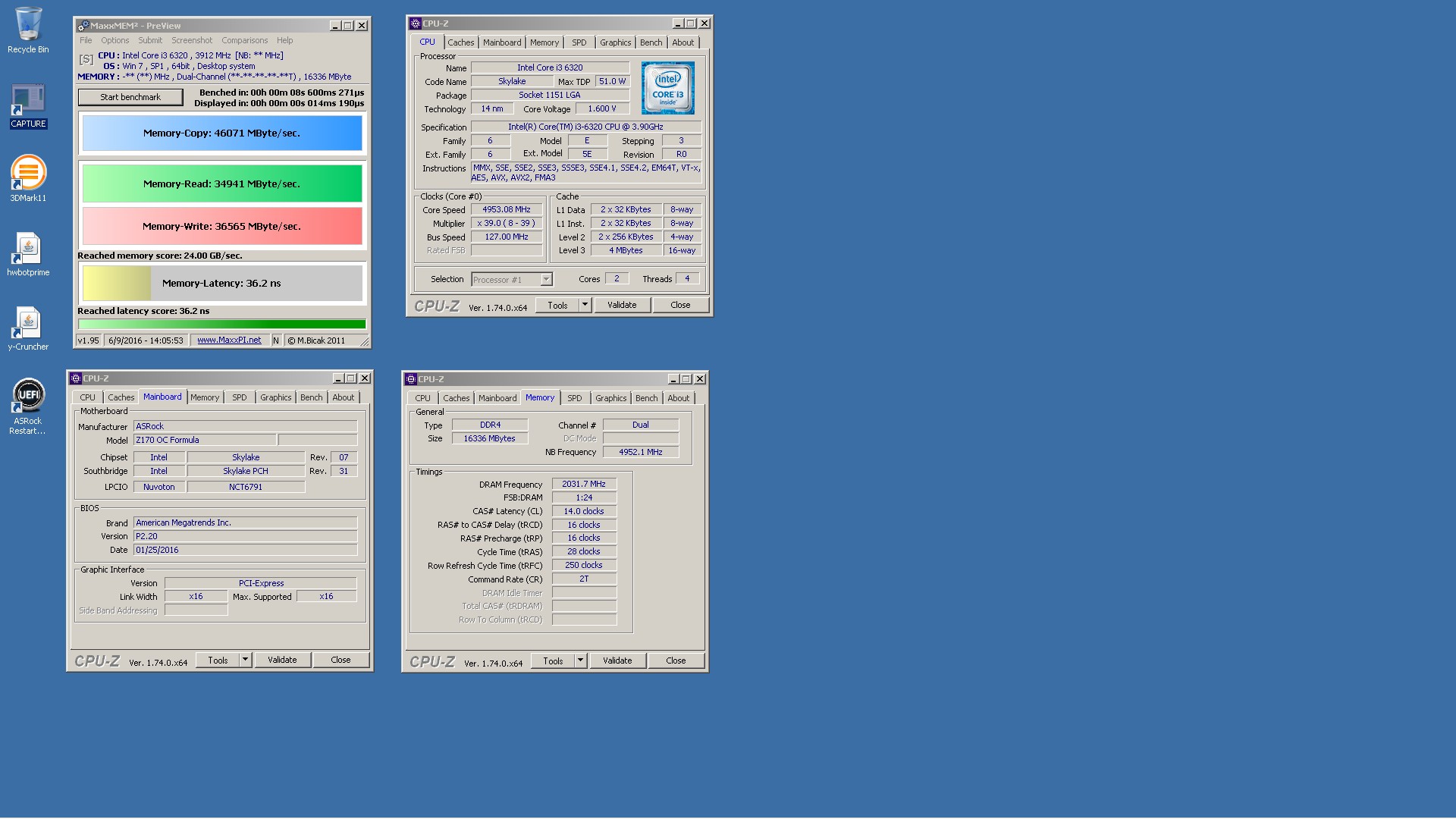This screenshot has width=1456, height=819.
Task: Click the green progress bar in MaxxMEM
Action: click(x=222, y=324)
